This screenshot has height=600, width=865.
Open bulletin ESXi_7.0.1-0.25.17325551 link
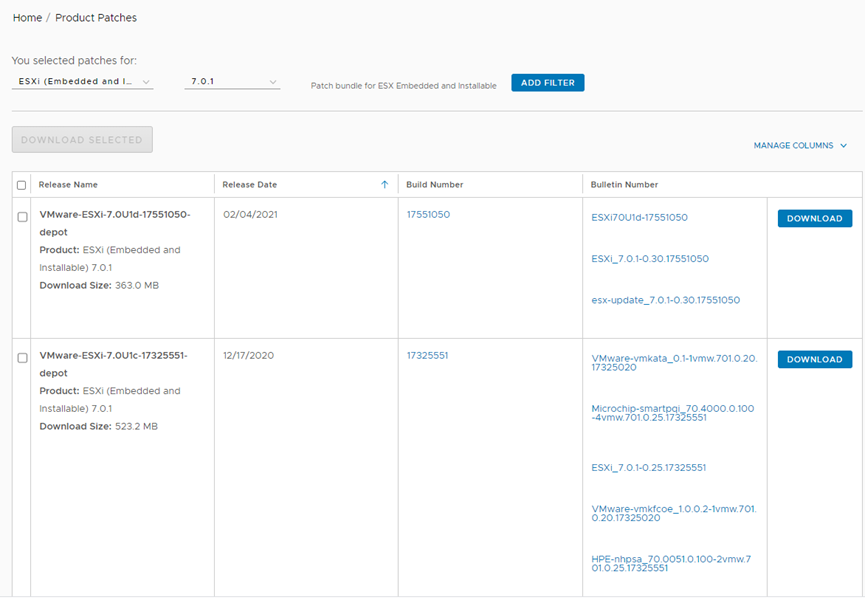(649, 468)
